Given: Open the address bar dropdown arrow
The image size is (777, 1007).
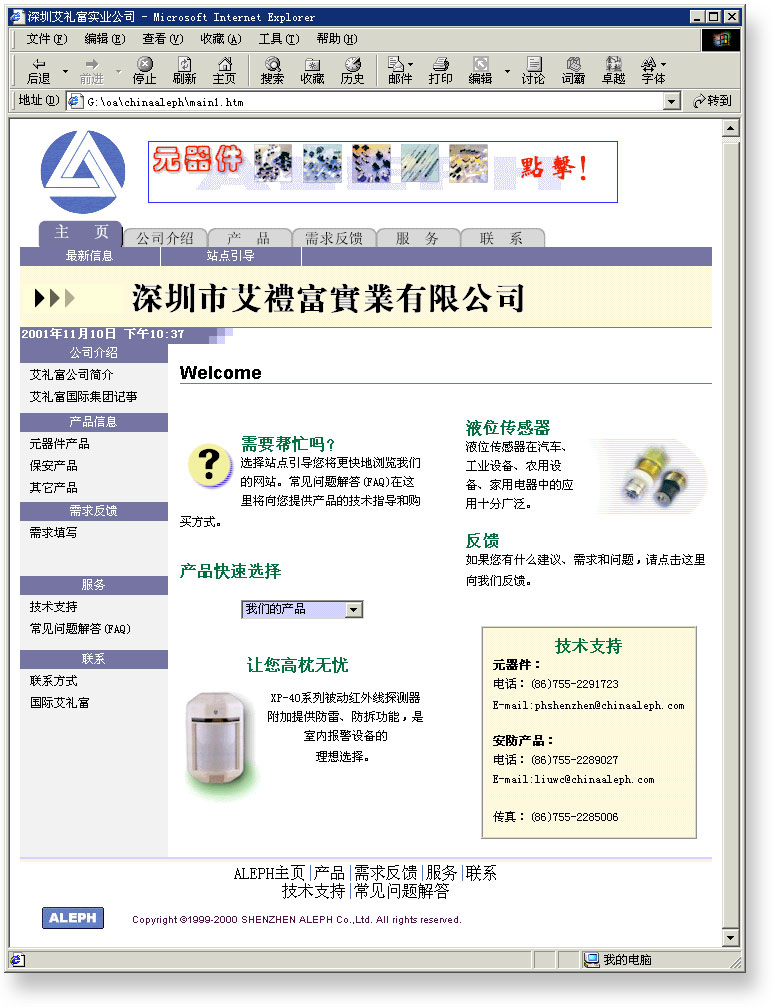Looking at the screenshot, I should point(672,101).
